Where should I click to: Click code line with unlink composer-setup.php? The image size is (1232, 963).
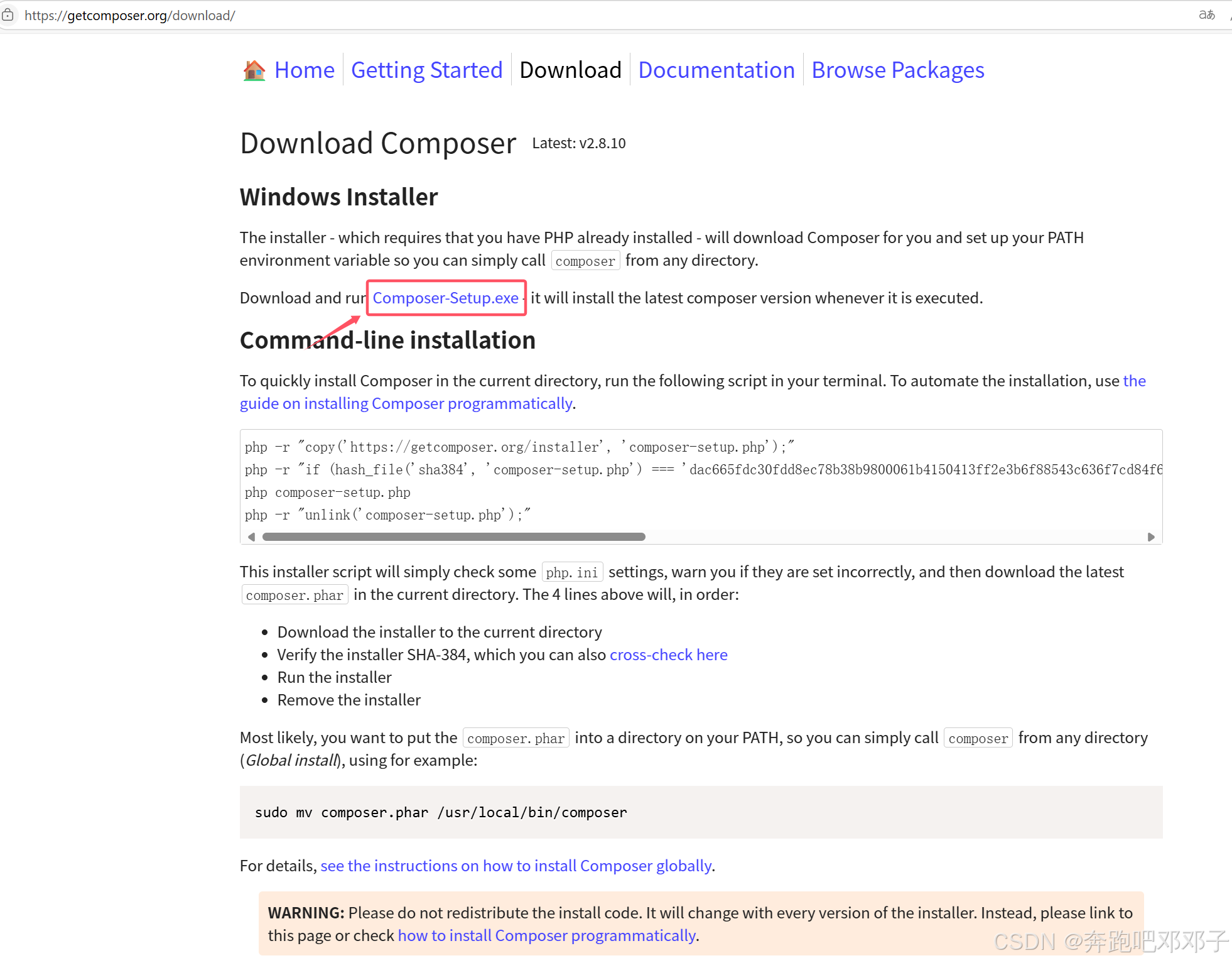click(388, 515)
